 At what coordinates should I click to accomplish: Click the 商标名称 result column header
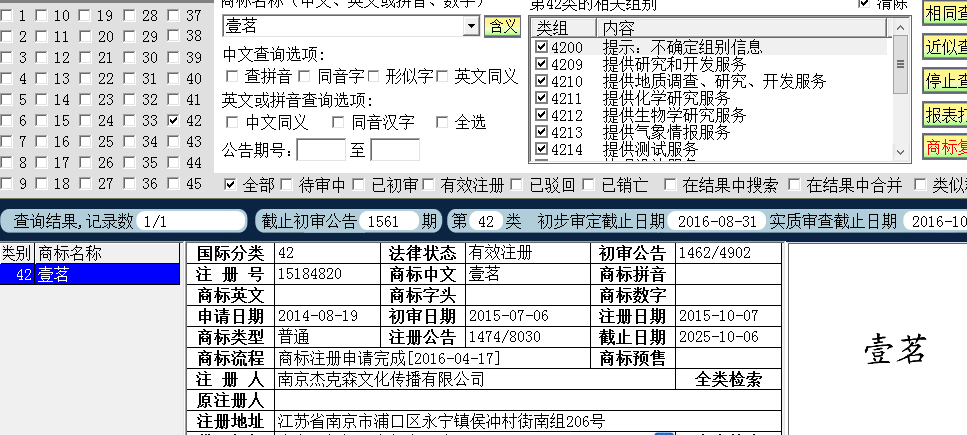pos(108,254)
